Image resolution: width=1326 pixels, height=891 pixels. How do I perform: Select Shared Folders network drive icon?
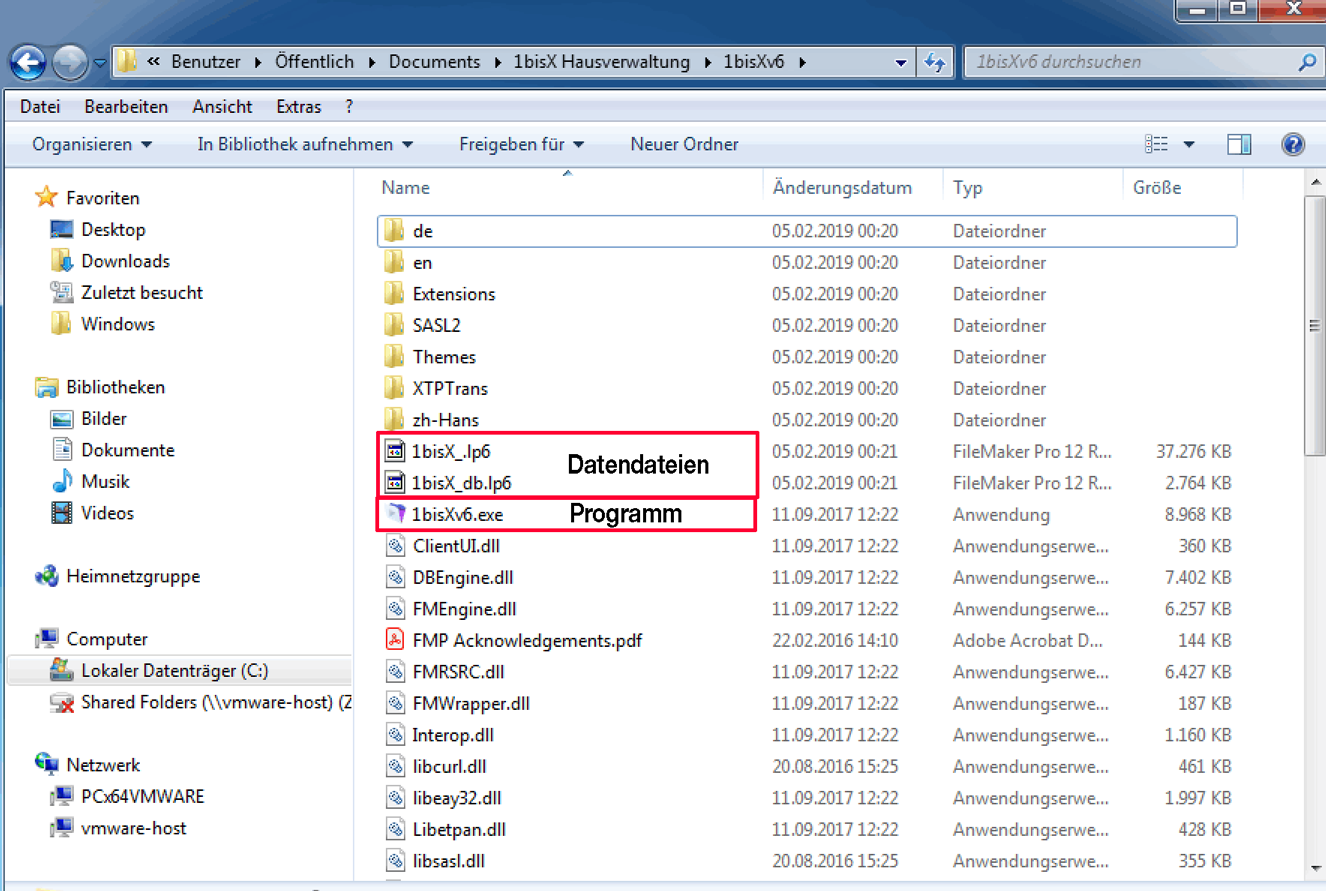62,703
